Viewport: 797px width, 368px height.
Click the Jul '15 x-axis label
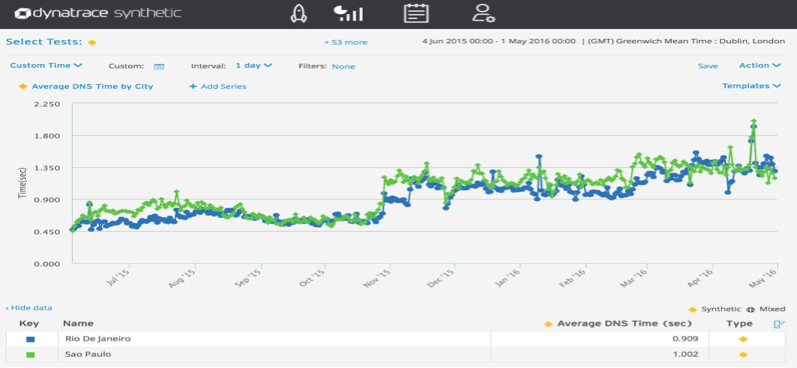119,279
